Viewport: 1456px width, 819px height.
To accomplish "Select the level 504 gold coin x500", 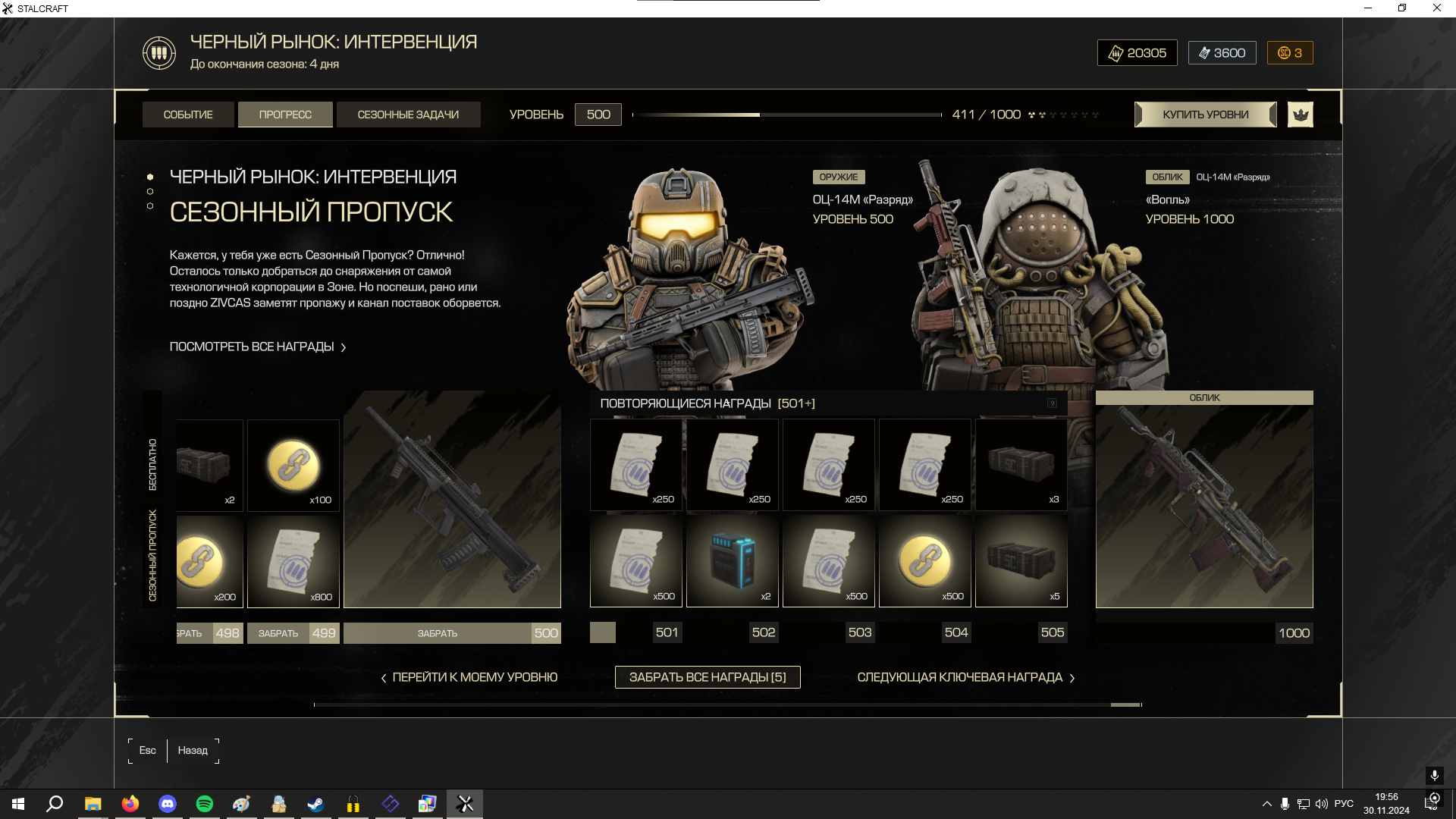I will pos(925,561).
